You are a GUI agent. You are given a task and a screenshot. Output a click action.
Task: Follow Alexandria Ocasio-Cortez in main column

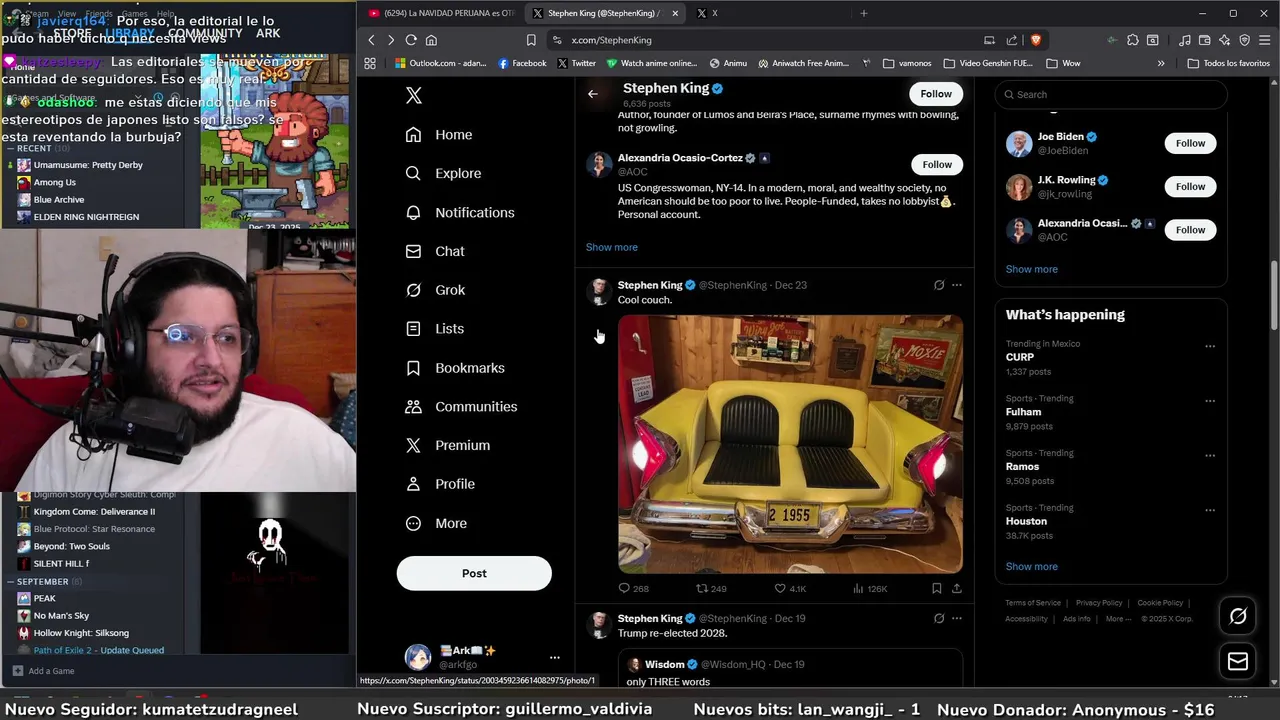tap(937, 164)
